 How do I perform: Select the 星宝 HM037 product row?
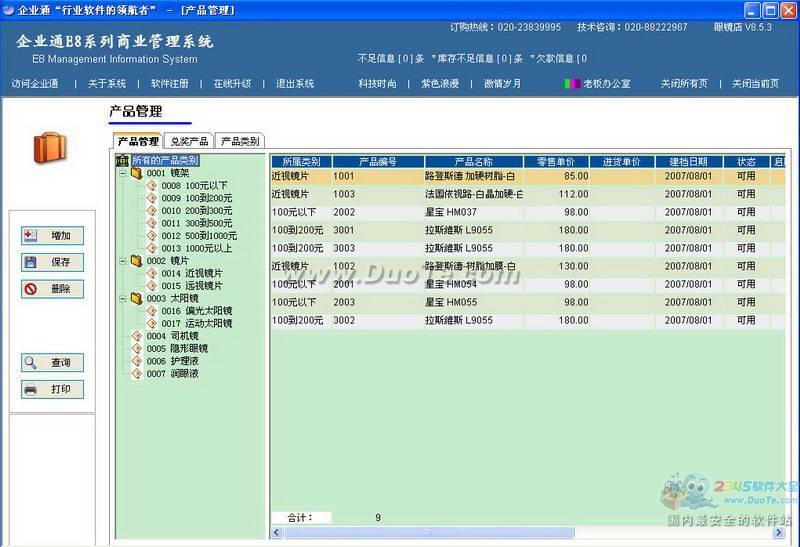(528, 212)
